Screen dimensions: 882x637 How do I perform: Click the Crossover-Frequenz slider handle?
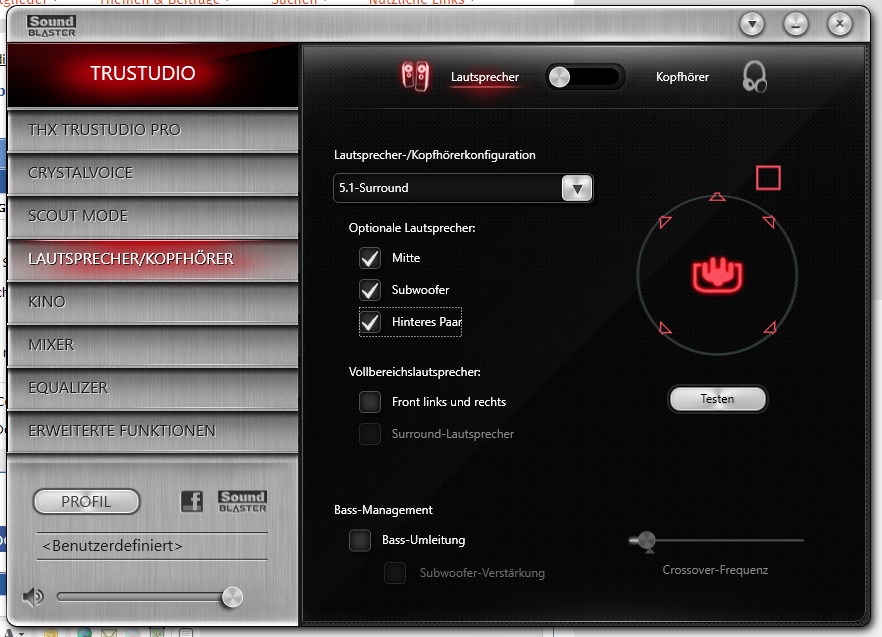coord(647,541)
